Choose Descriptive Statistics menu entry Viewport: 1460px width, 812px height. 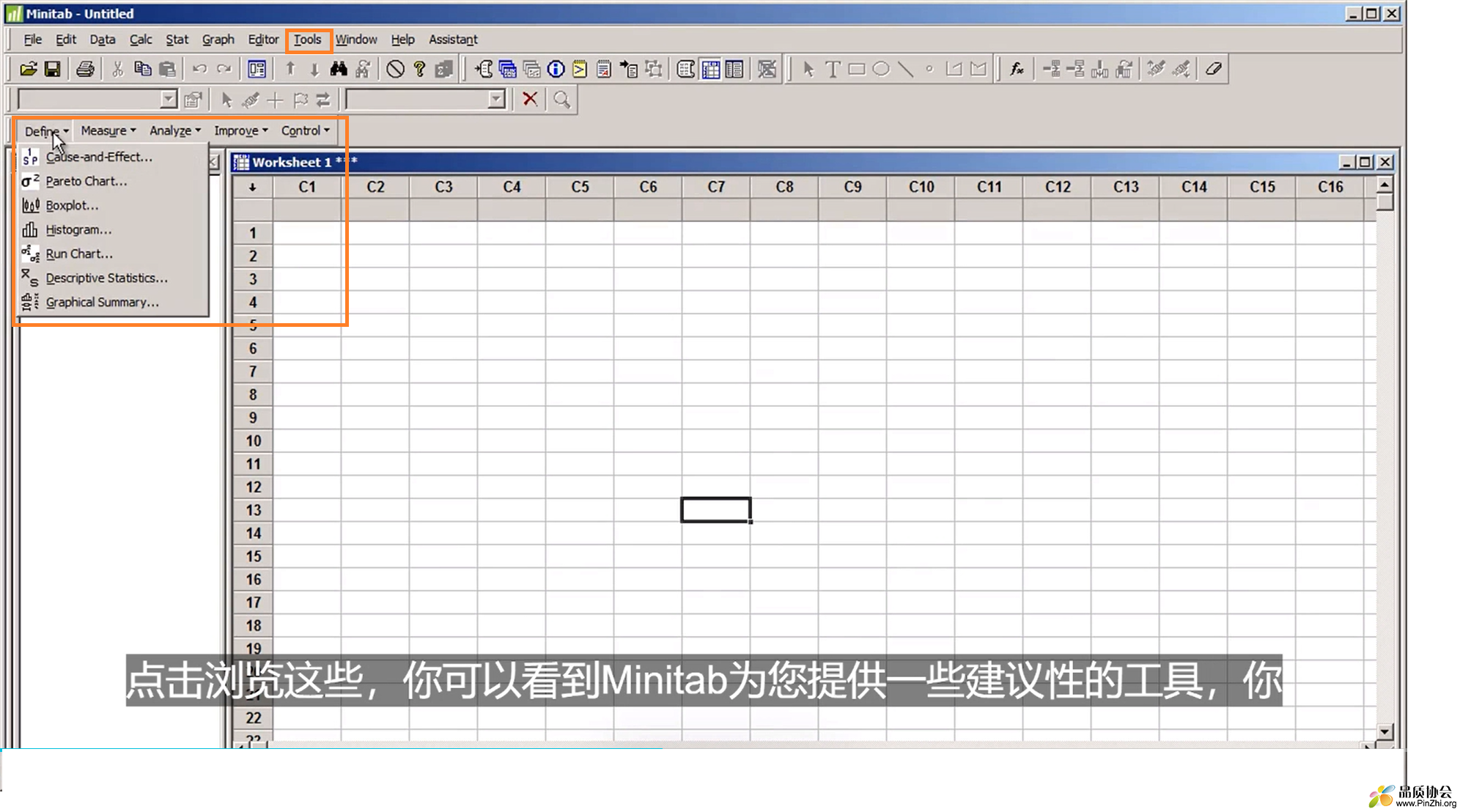click(113, 278)
